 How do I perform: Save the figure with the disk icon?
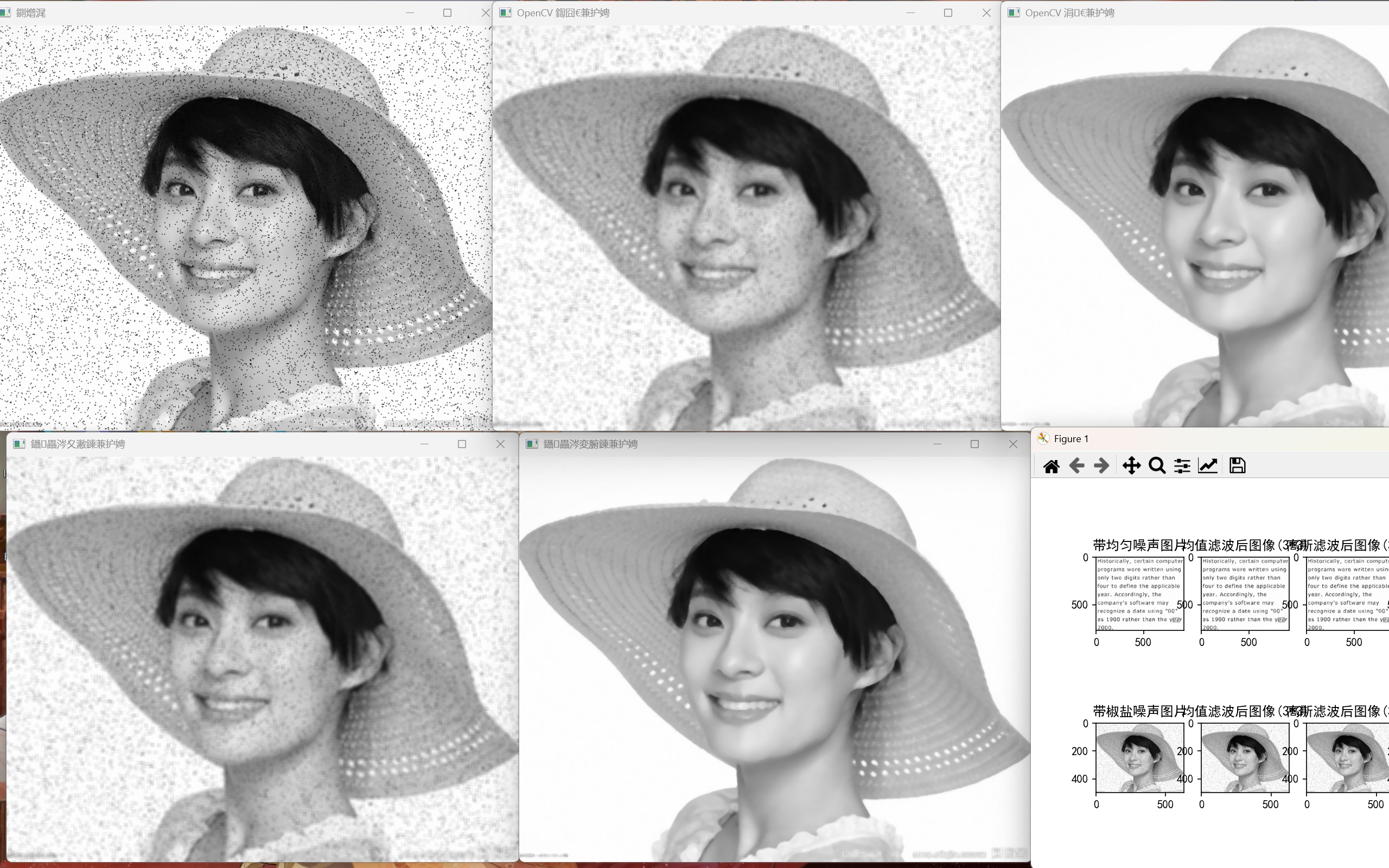click(x=1238, y=465)
